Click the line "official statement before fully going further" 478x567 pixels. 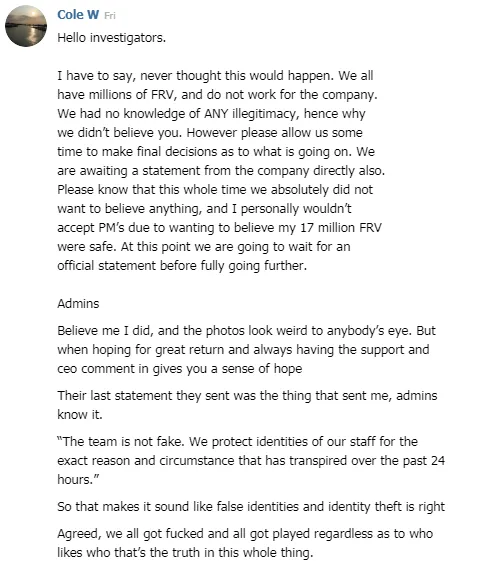(x=182, y=266)
